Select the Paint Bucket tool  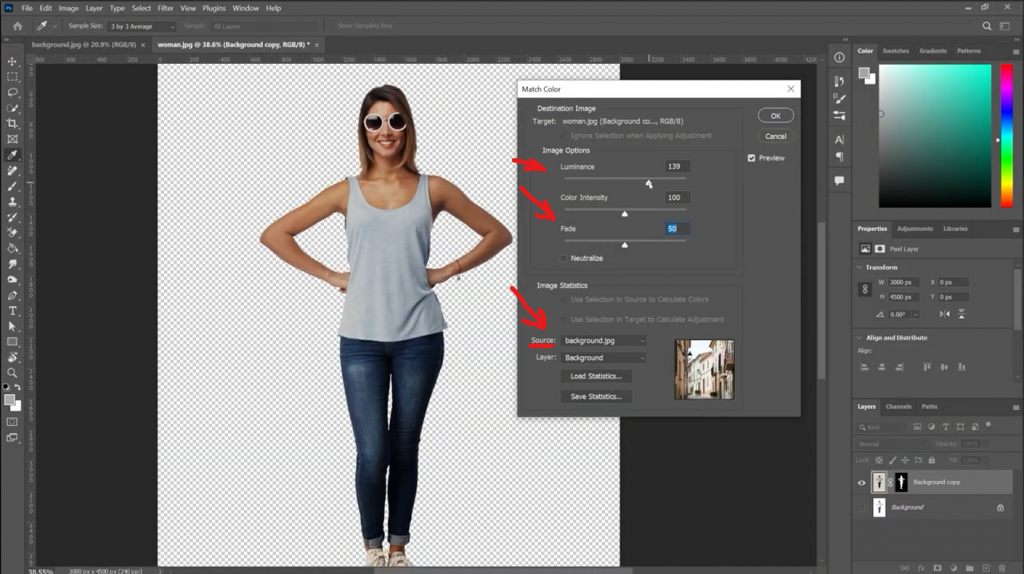coord(12,248)
